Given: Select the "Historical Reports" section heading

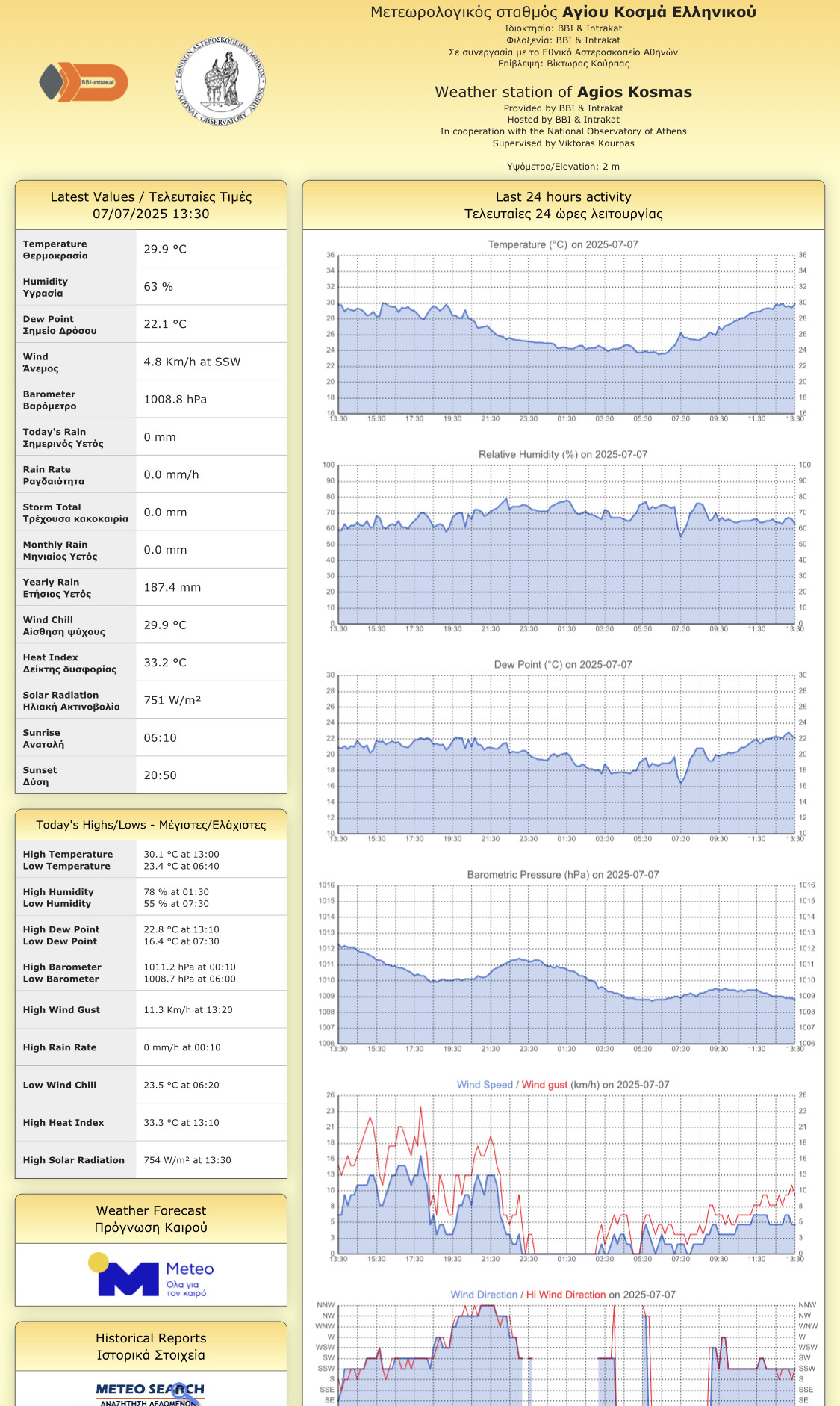Looking at the screenshot, I should (151, 1346).
